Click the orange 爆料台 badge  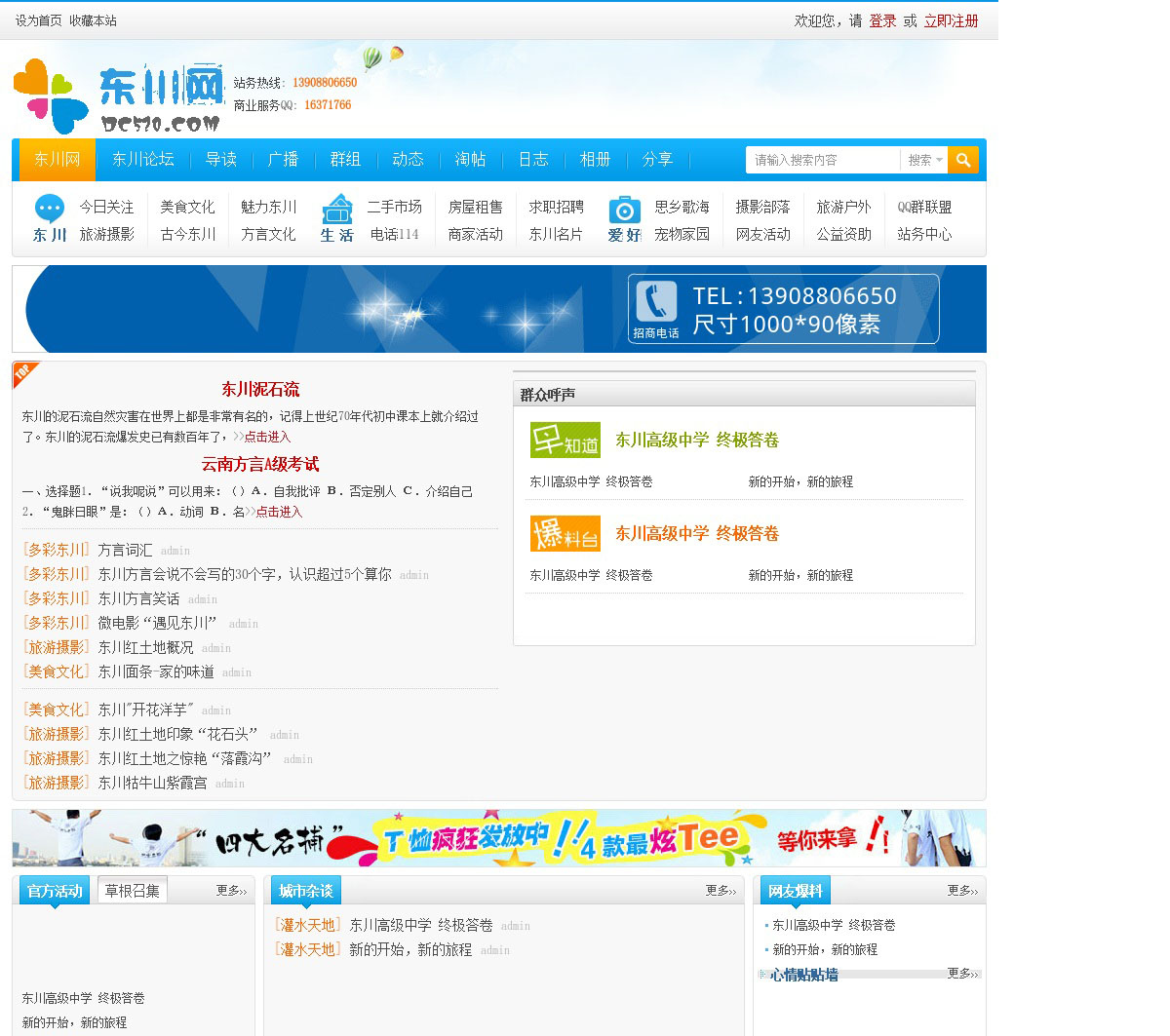pyautogui.click(x=565, y=534)
